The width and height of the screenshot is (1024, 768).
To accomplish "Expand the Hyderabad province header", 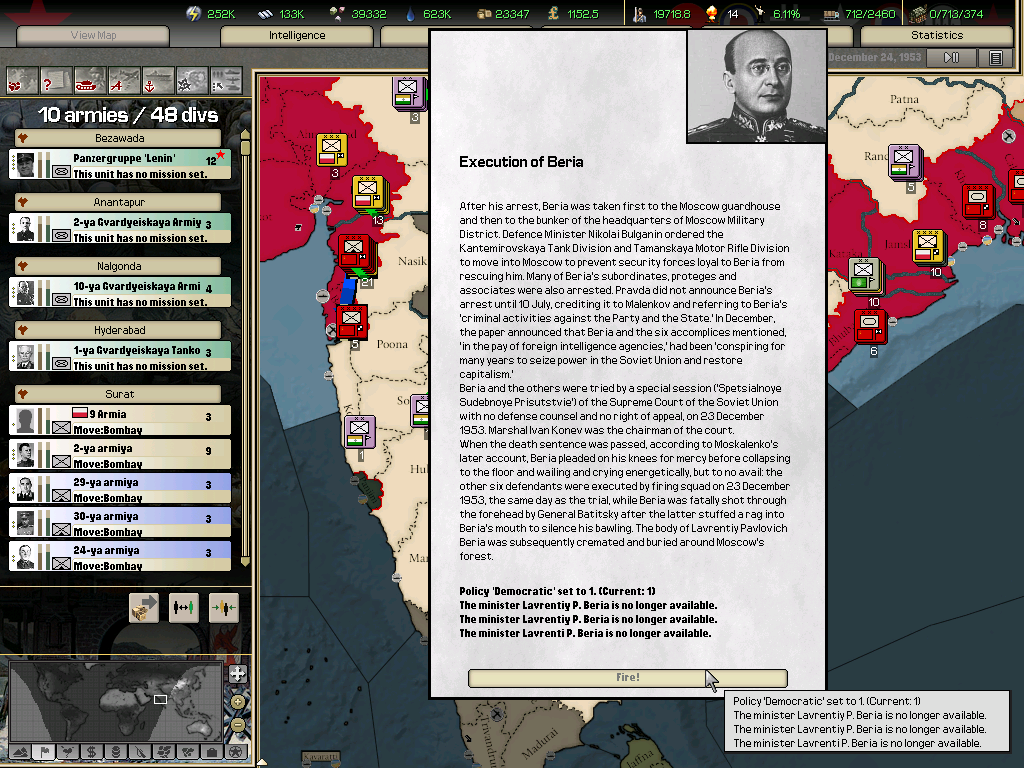I will 22,330.
